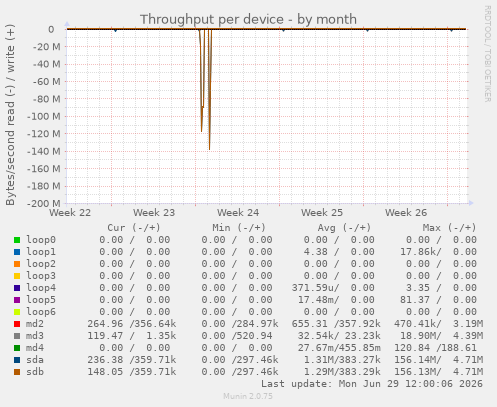This screenshot has width=497, height=407.
Task: Click the 'Munin 2.0.75' footer text
Action: click(x=248, y=396)
